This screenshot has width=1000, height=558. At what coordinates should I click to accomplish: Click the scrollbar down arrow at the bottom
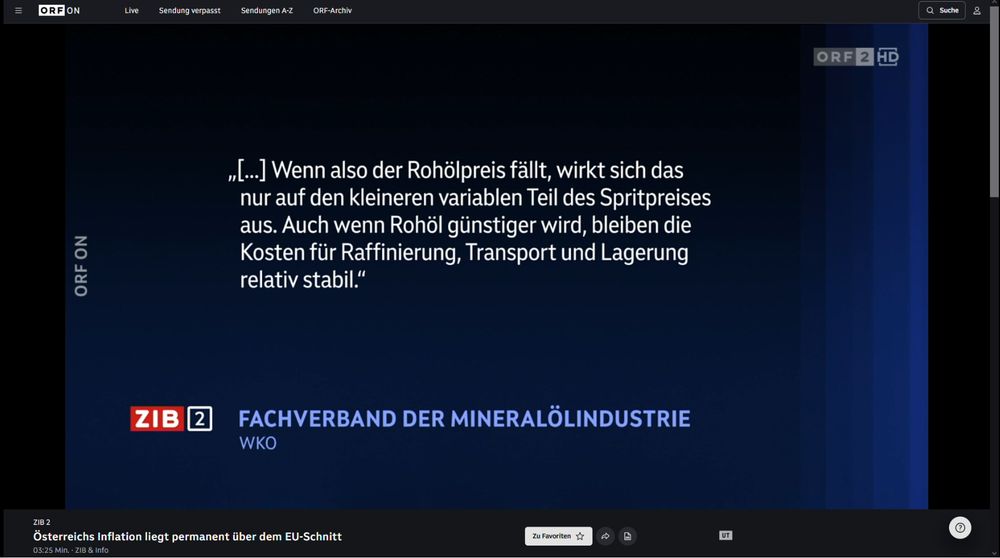pyautogui.click(x=994, y=554)
